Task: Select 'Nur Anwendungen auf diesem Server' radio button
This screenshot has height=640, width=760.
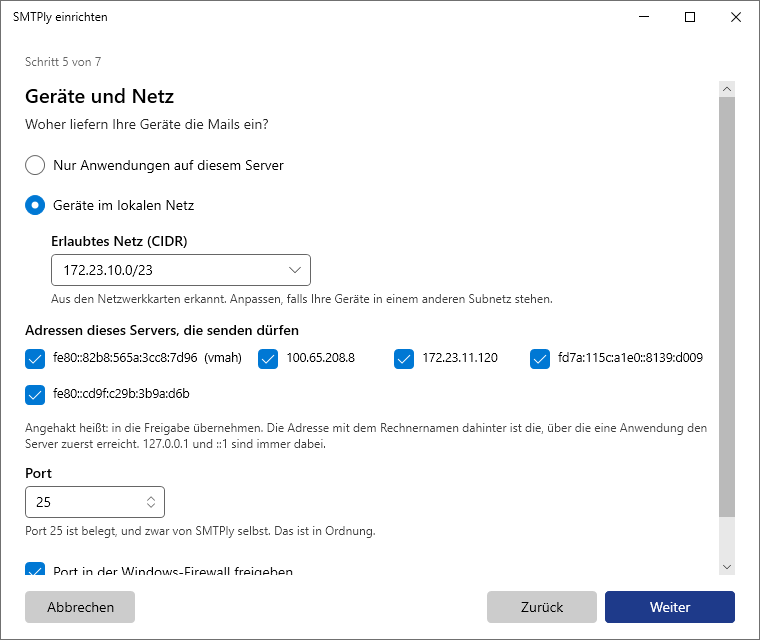Action: [35, 165]
